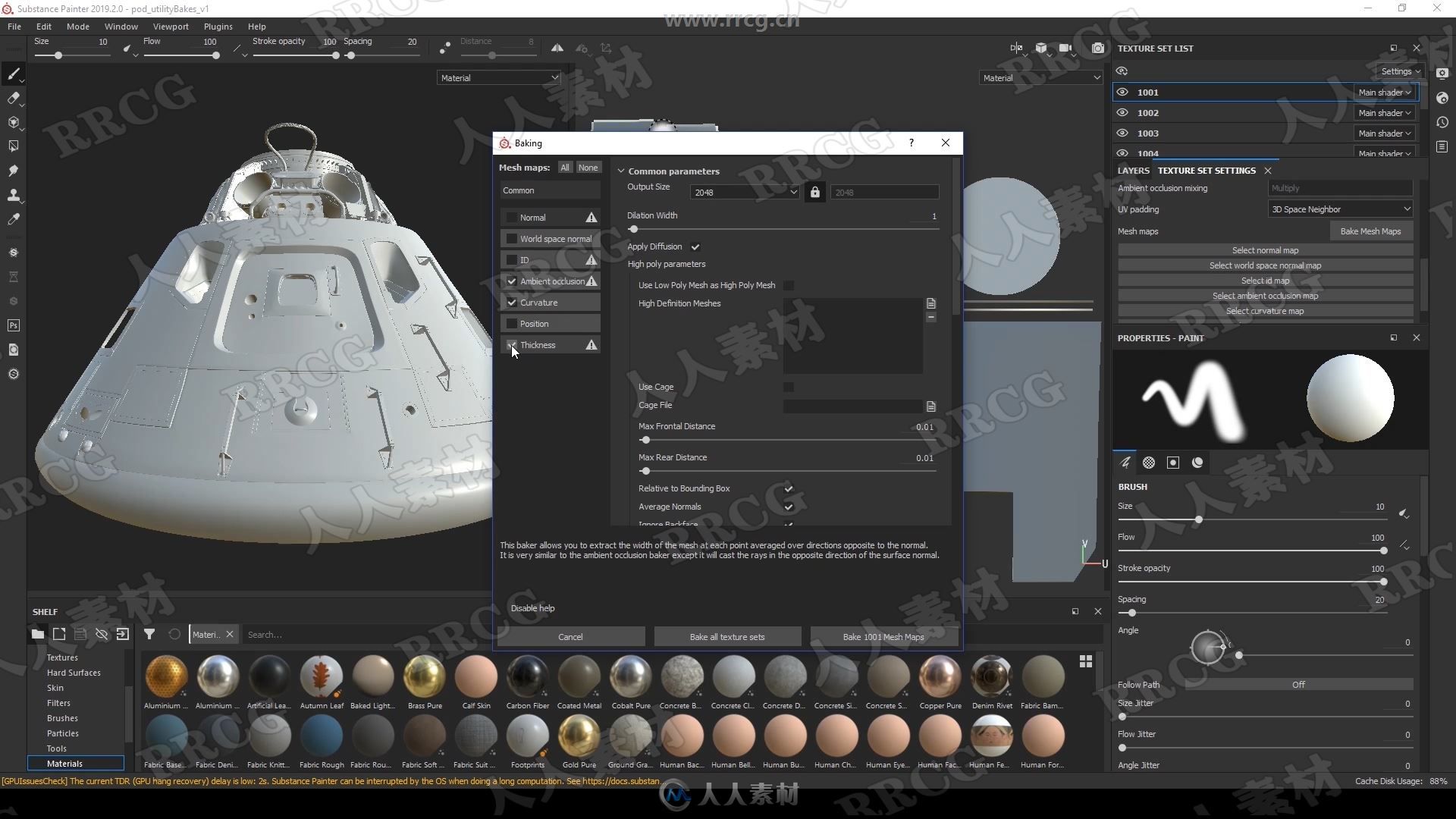The height and width of the screenshot is (819, 1456).
Task: Drag the Dilation Width slider
Action: tap(634, 229)
